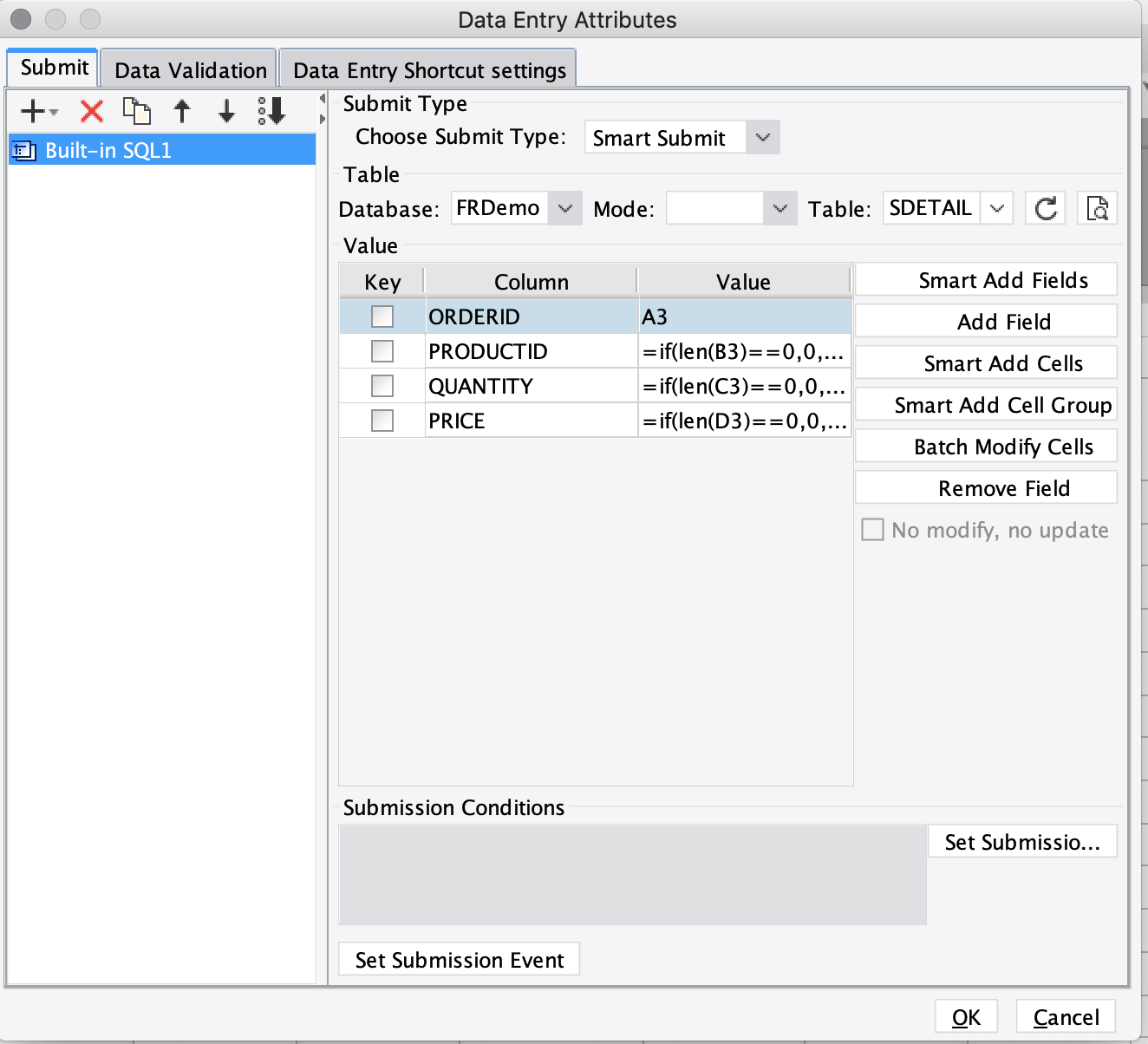Click the Smart Add Cells button

[986, 362]
